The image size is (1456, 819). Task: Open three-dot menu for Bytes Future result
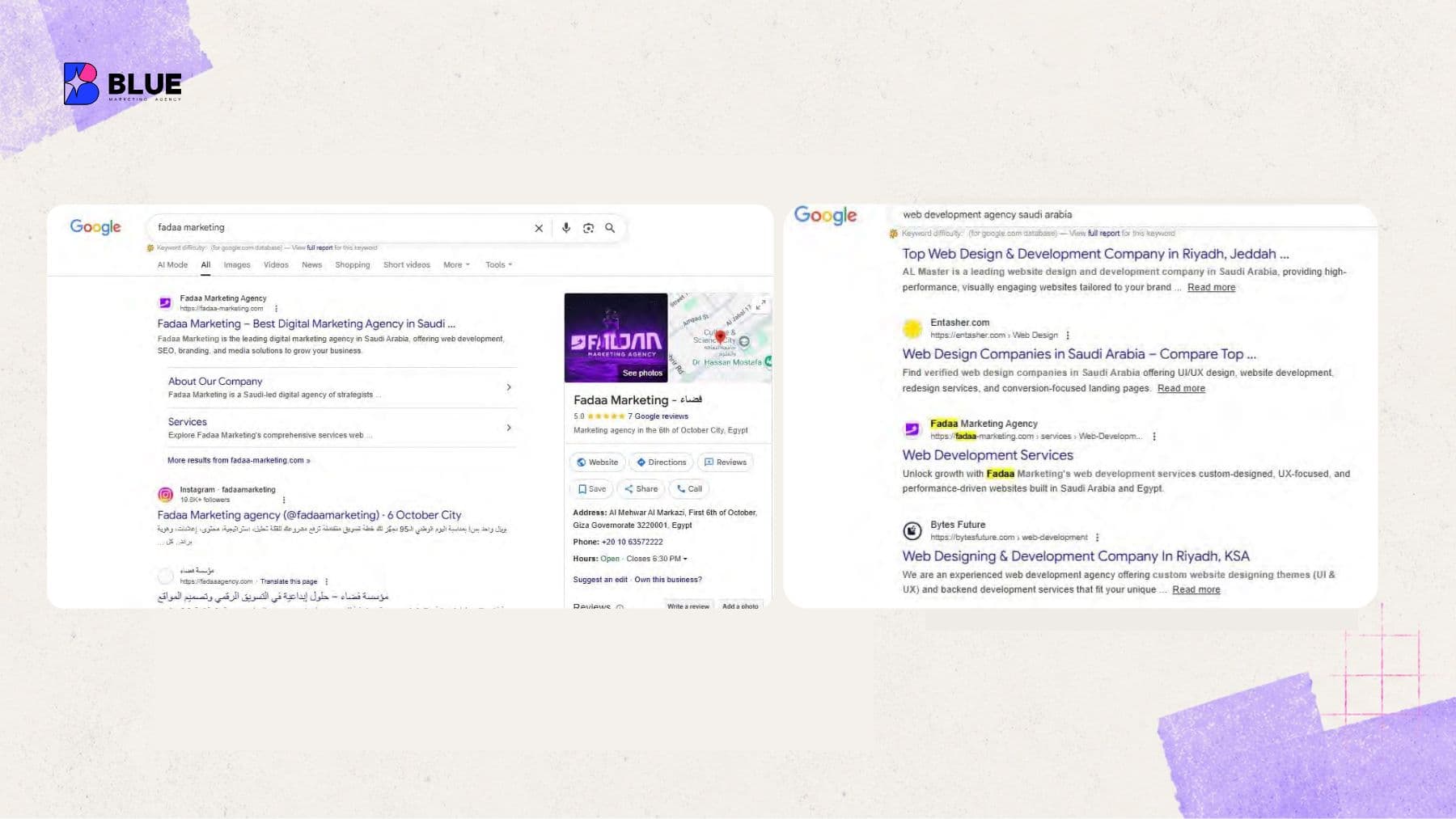click(x=1097, y=537)
